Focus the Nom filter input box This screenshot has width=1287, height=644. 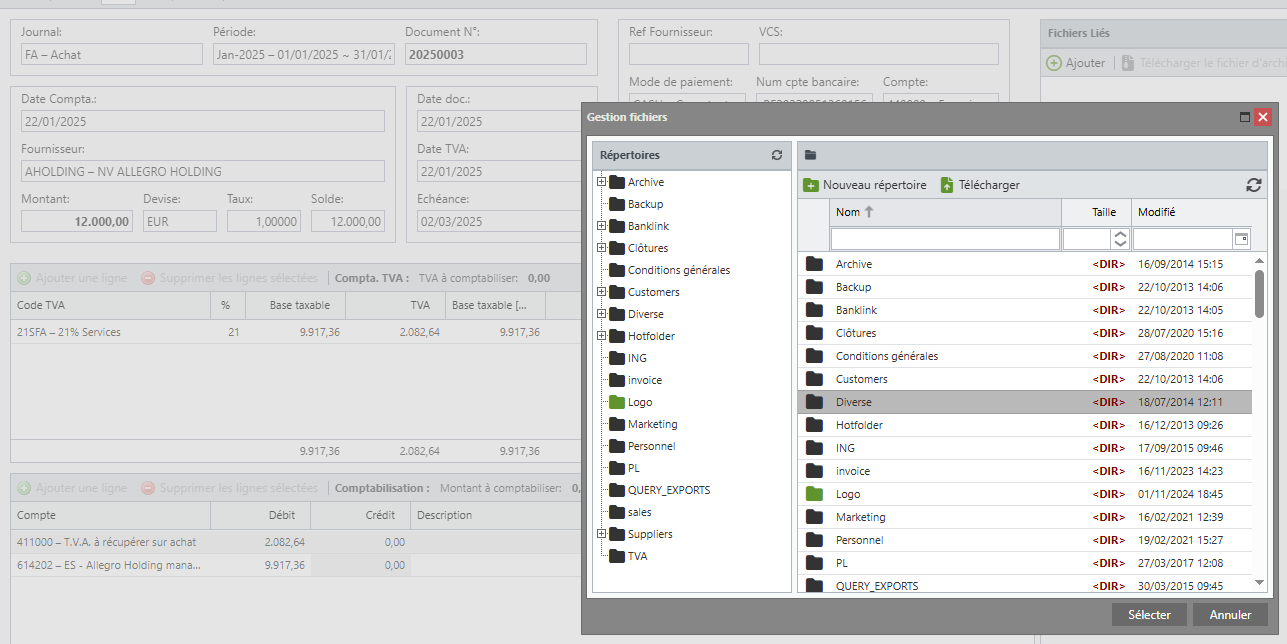tap(945, 239)
